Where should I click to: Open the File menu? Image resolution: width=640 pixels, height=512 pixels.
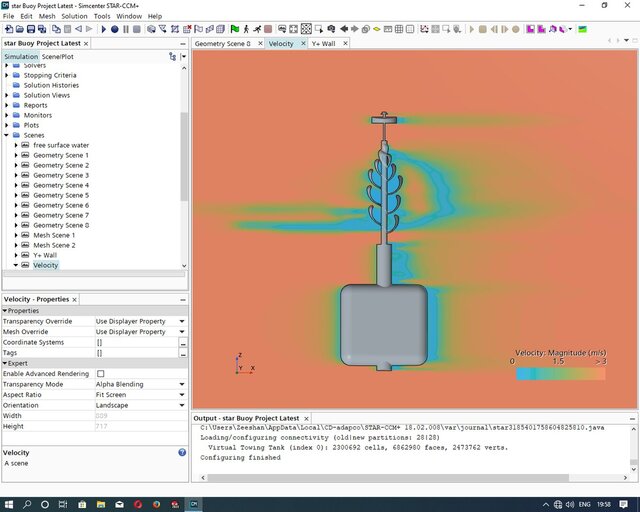pyautogui.click(x=8, y=16)
